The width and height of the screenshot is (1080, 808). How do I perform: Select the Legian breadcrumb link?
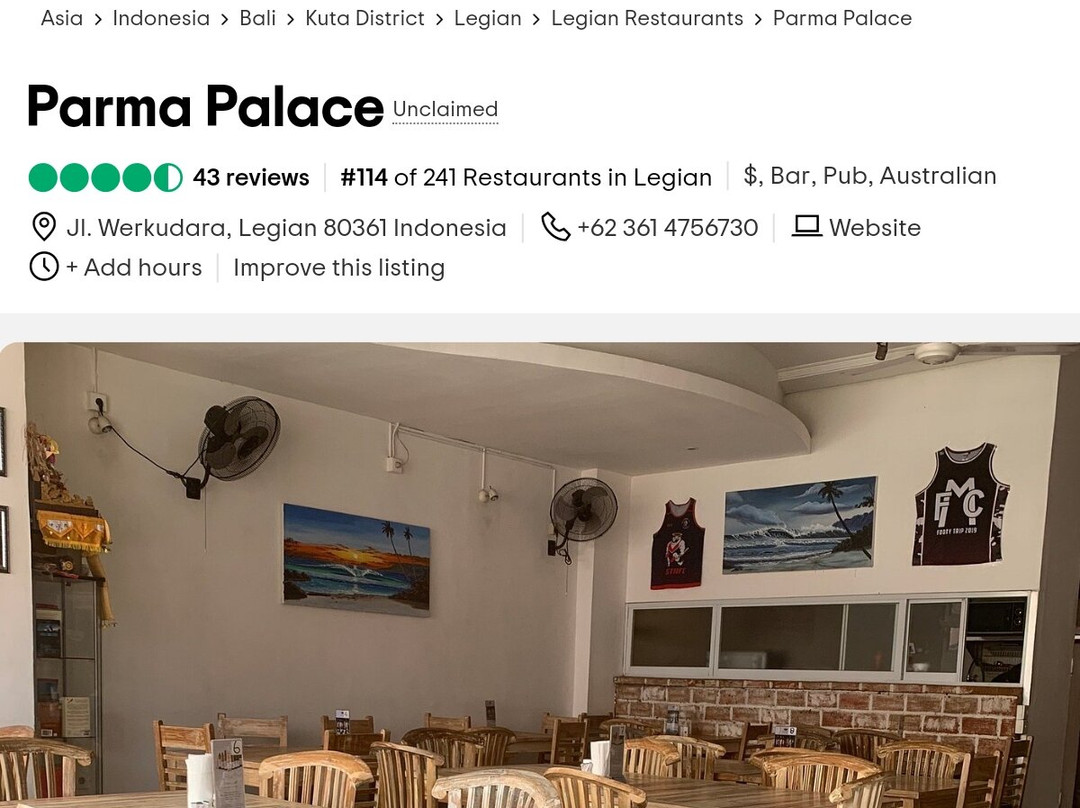coord(488,18)
